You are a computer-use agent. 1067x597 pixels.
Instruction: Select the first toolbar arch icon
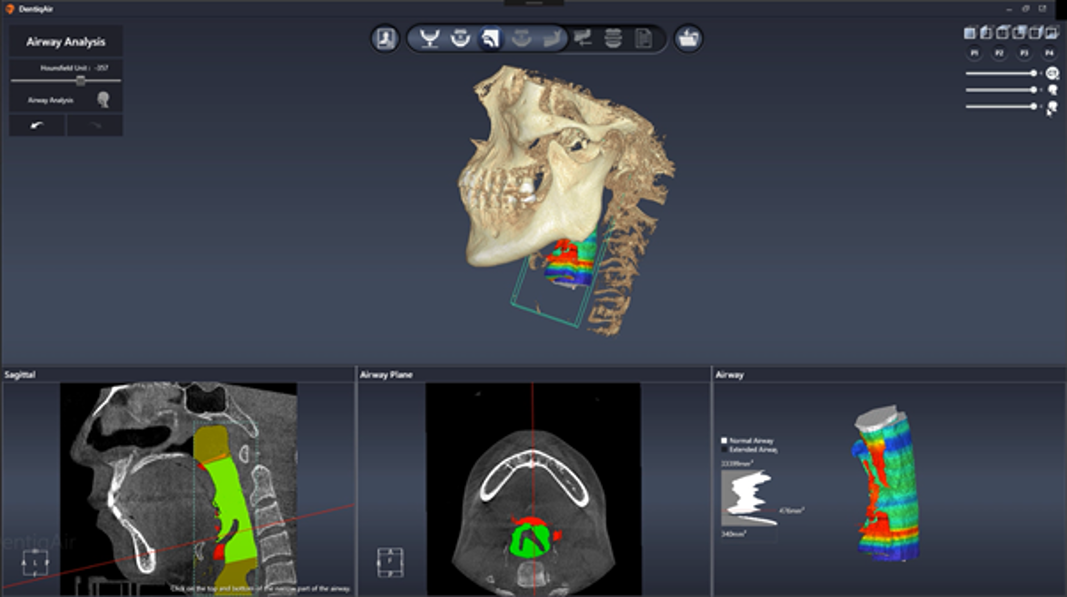431,39
